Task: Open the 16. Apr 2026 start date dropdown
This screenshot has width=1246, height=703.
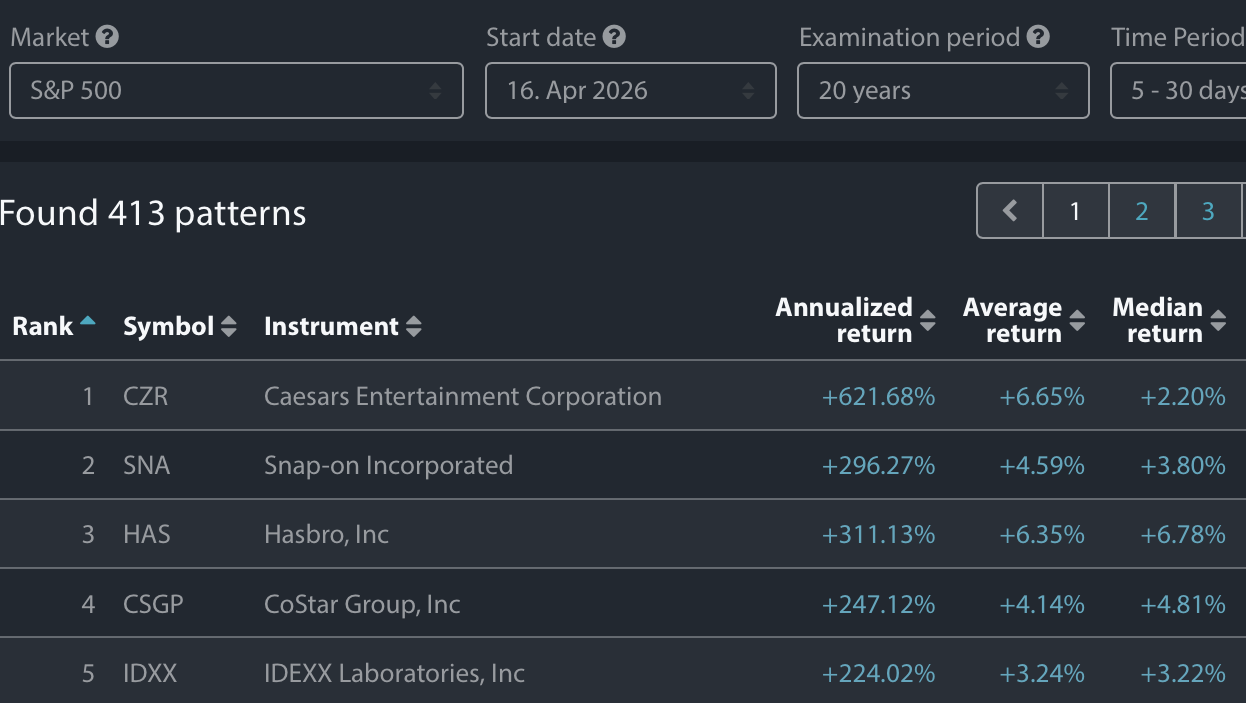Action: (x=630, y=91)
